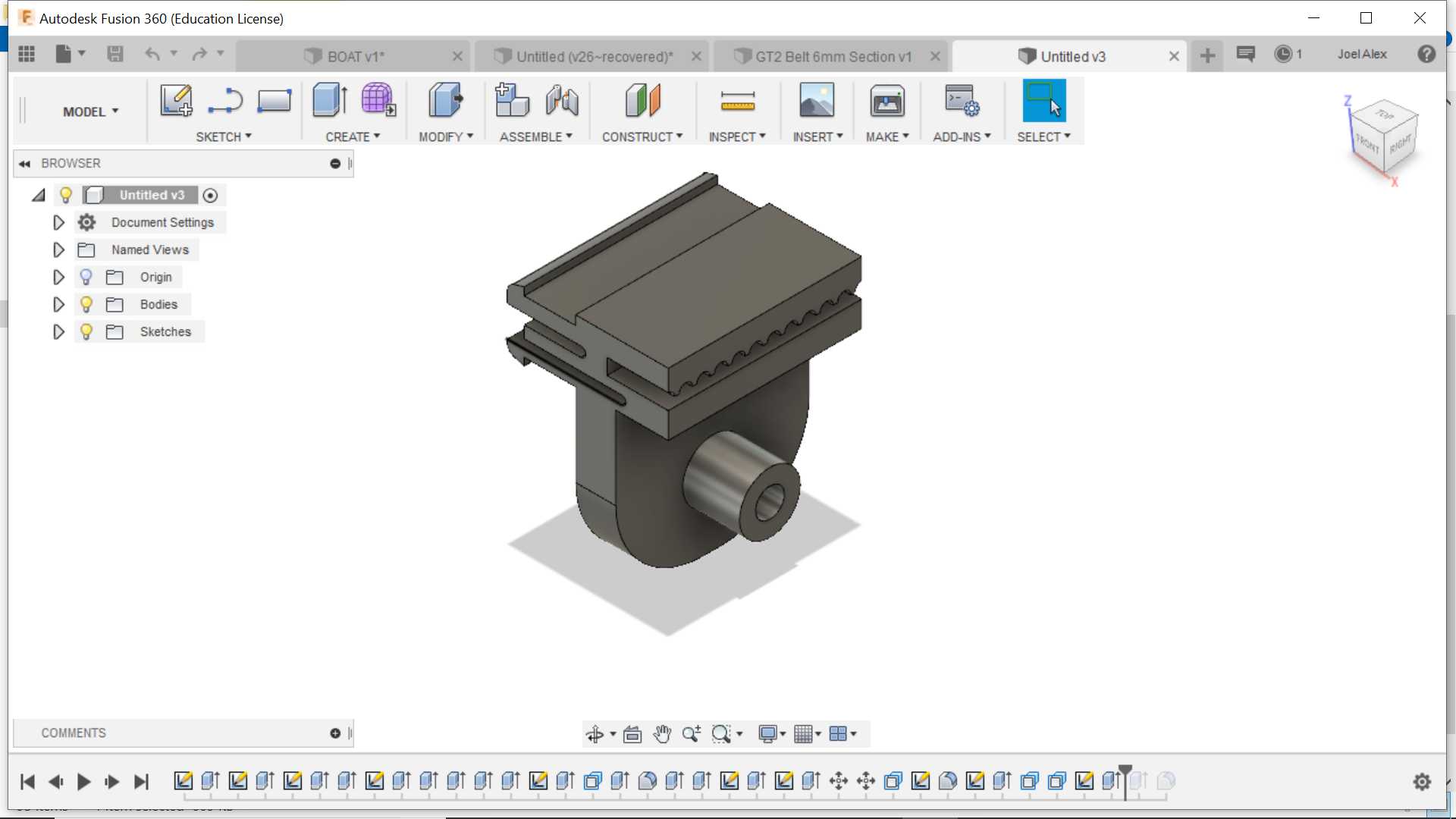Click the 3D Print Make icon
Screen dimensions: 1456x819
tap(886, 101)
